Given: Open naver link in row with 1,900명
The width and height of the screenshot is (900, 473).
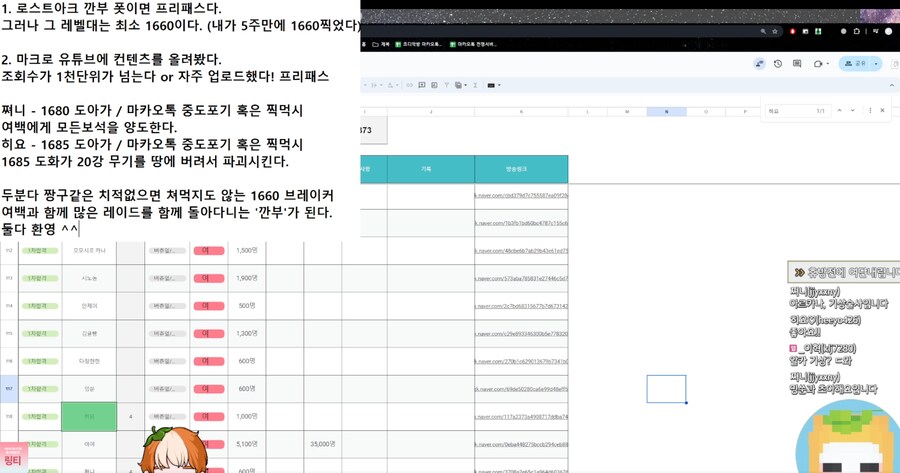Looking at the screenshot, I should click(521, 278).
